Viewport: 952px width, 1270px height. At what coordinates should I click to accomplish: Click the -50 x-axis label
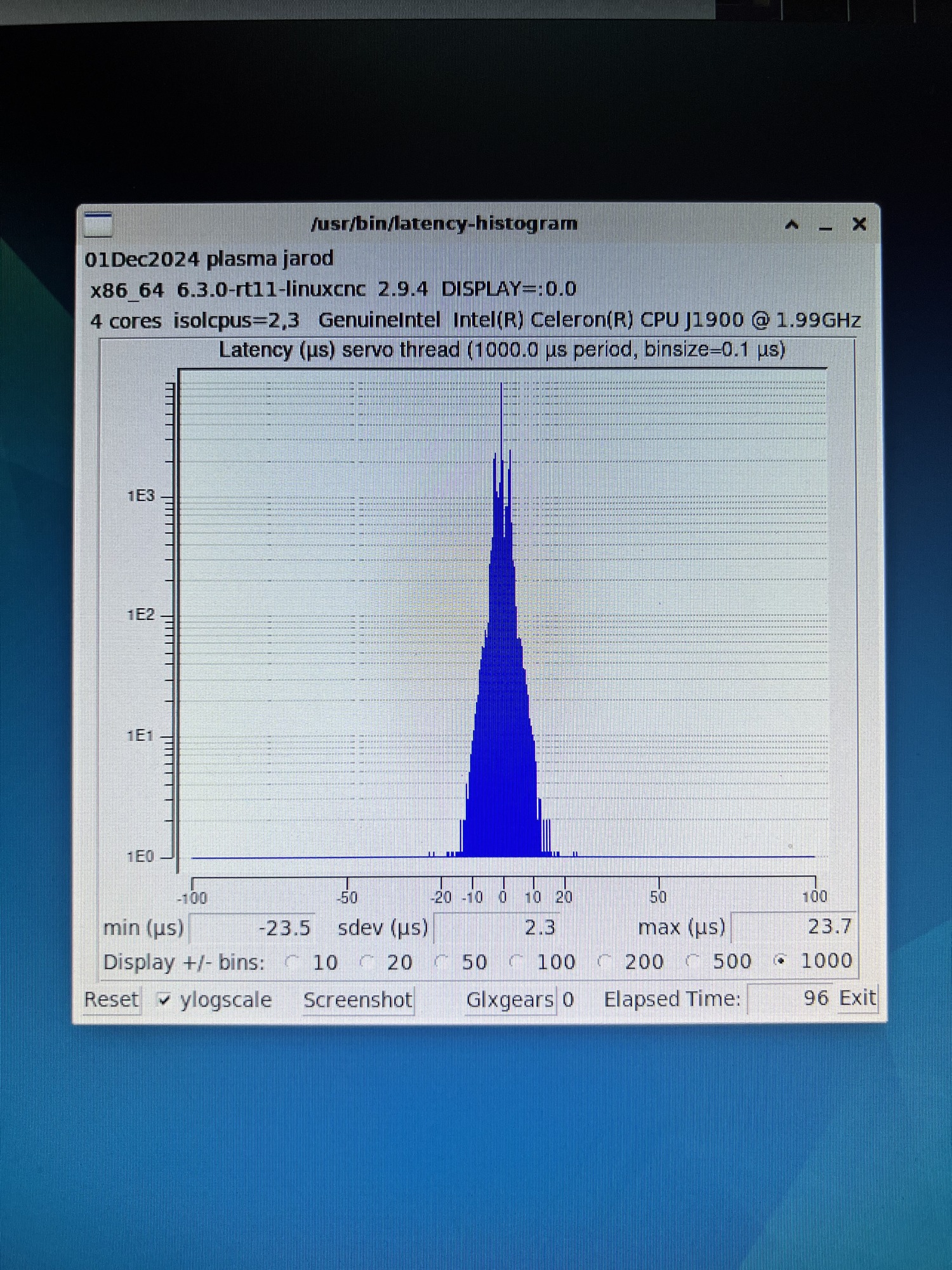click(347, 898)
